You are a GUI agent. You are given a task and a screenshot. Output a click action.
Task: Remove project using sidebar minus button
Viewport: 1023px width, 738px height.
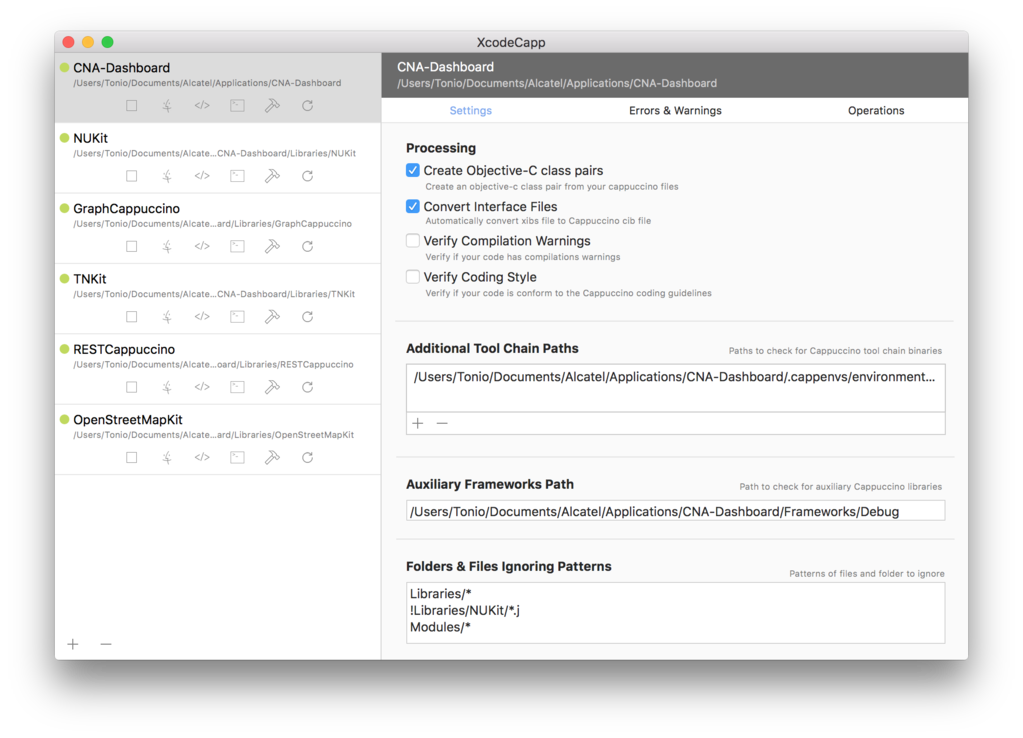[x=106, y=644]
